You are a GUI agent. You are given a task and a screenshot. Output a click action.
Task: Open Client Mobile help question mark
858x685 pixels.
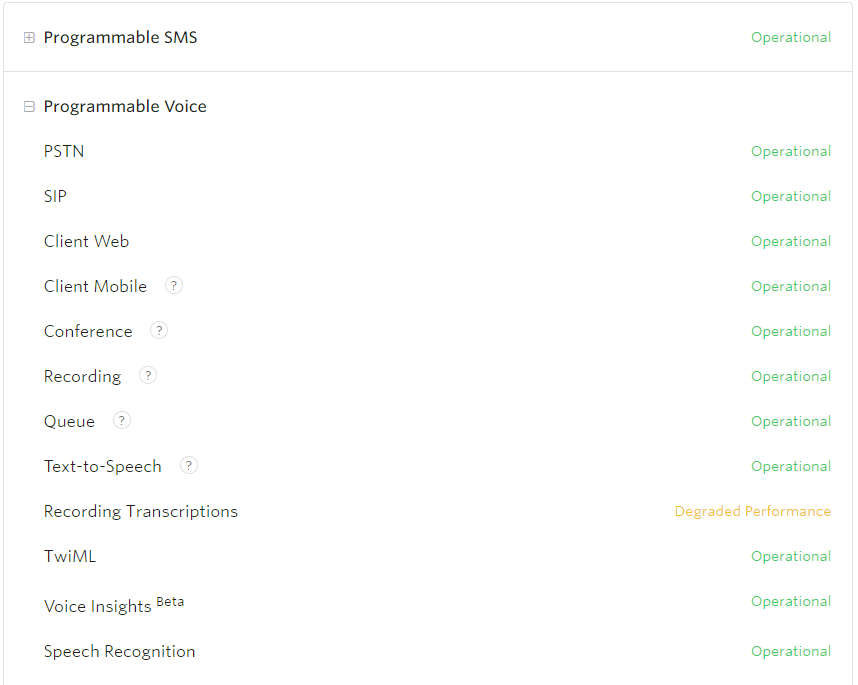coord(174,286)
